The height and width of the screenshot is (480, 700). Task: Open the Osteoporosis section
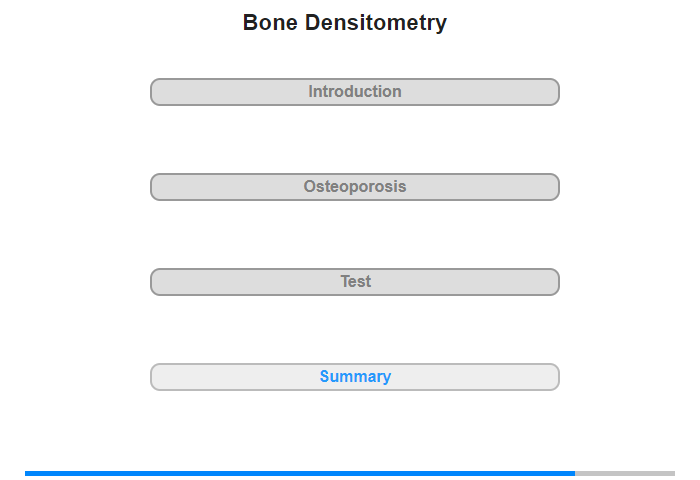click(x=355, y=187)
